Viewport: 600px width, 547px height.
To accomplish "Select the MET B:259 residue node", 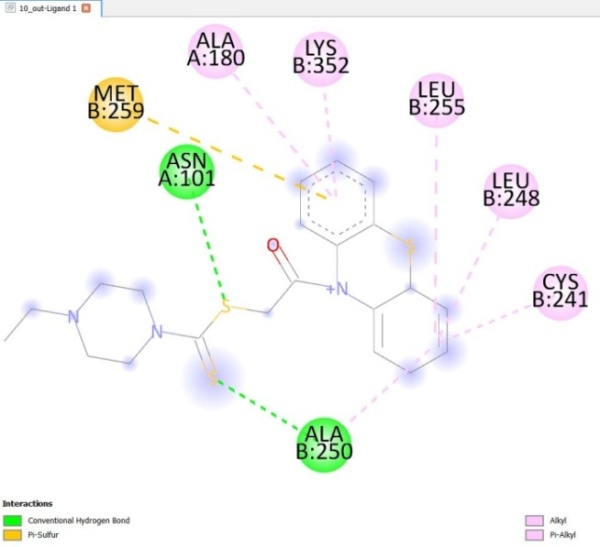I will (115, 102).
